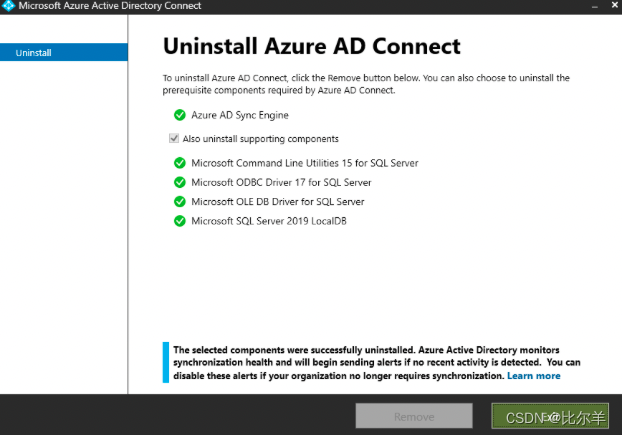Click the Uninstall Azure AD Connect heading
The width and height of the screenshot is (622, 435).
(x=312, y=46)
